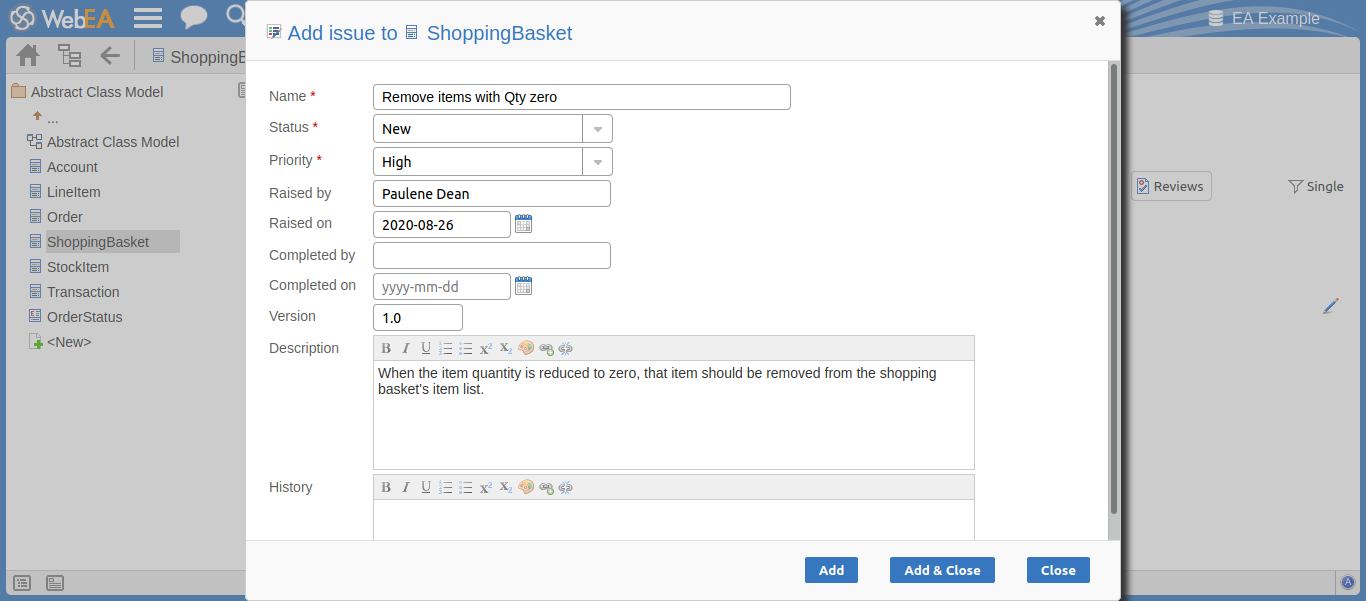The image size is (1366, 601).
Task: Click the Close button in dialog footer
Action: [1058, 570]
